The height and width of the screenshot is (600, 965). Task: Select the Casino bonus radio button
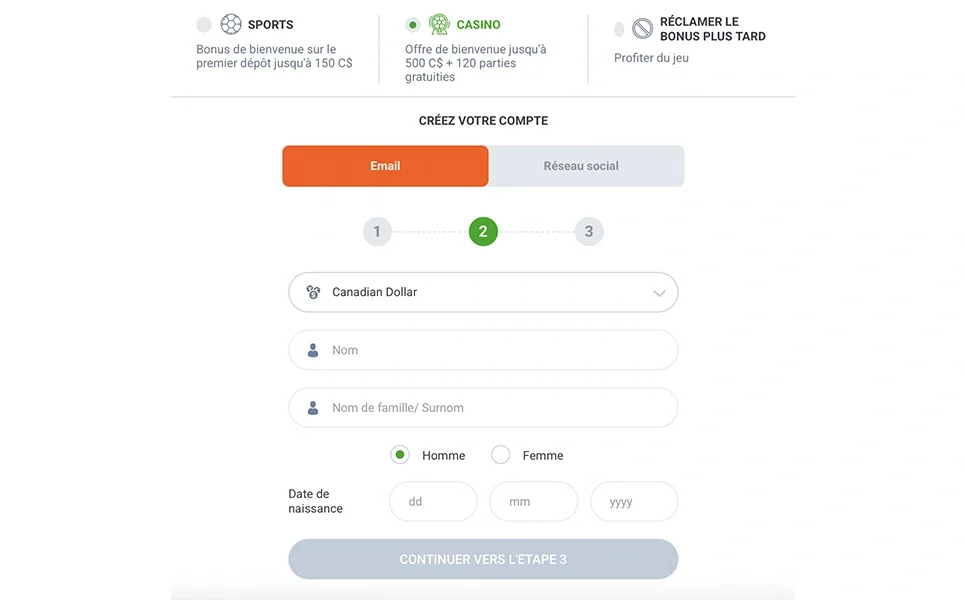(x=413, y=25)
